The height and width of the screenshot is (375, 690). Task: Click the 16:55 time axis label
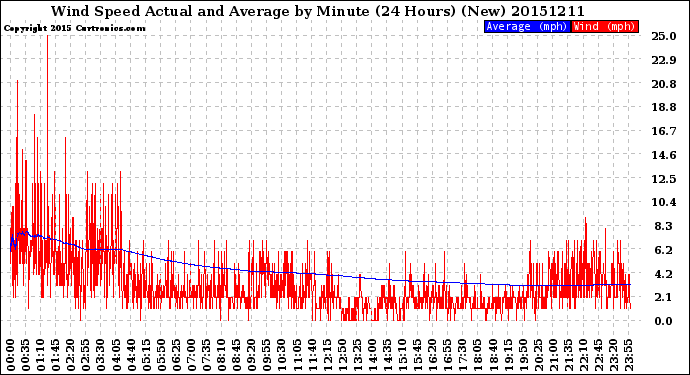448,355
